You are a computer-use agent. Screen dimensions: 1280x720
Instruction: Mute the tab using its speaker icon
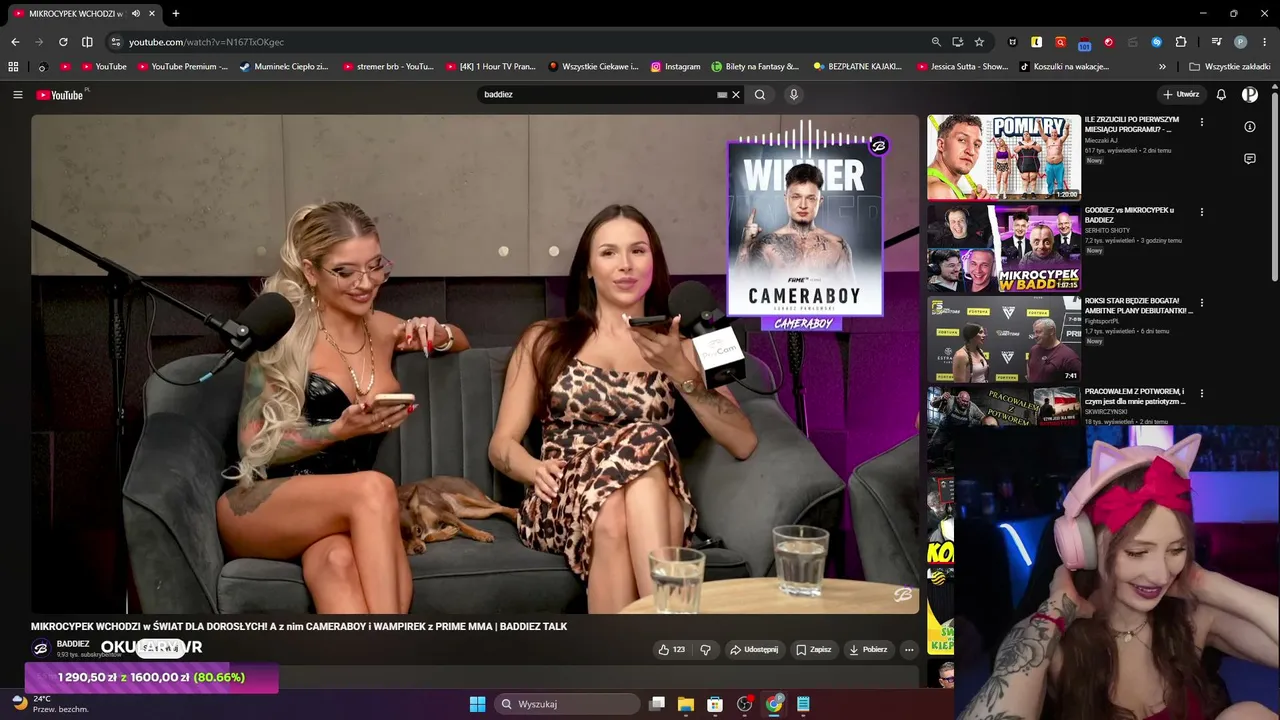tap(135, 14)
